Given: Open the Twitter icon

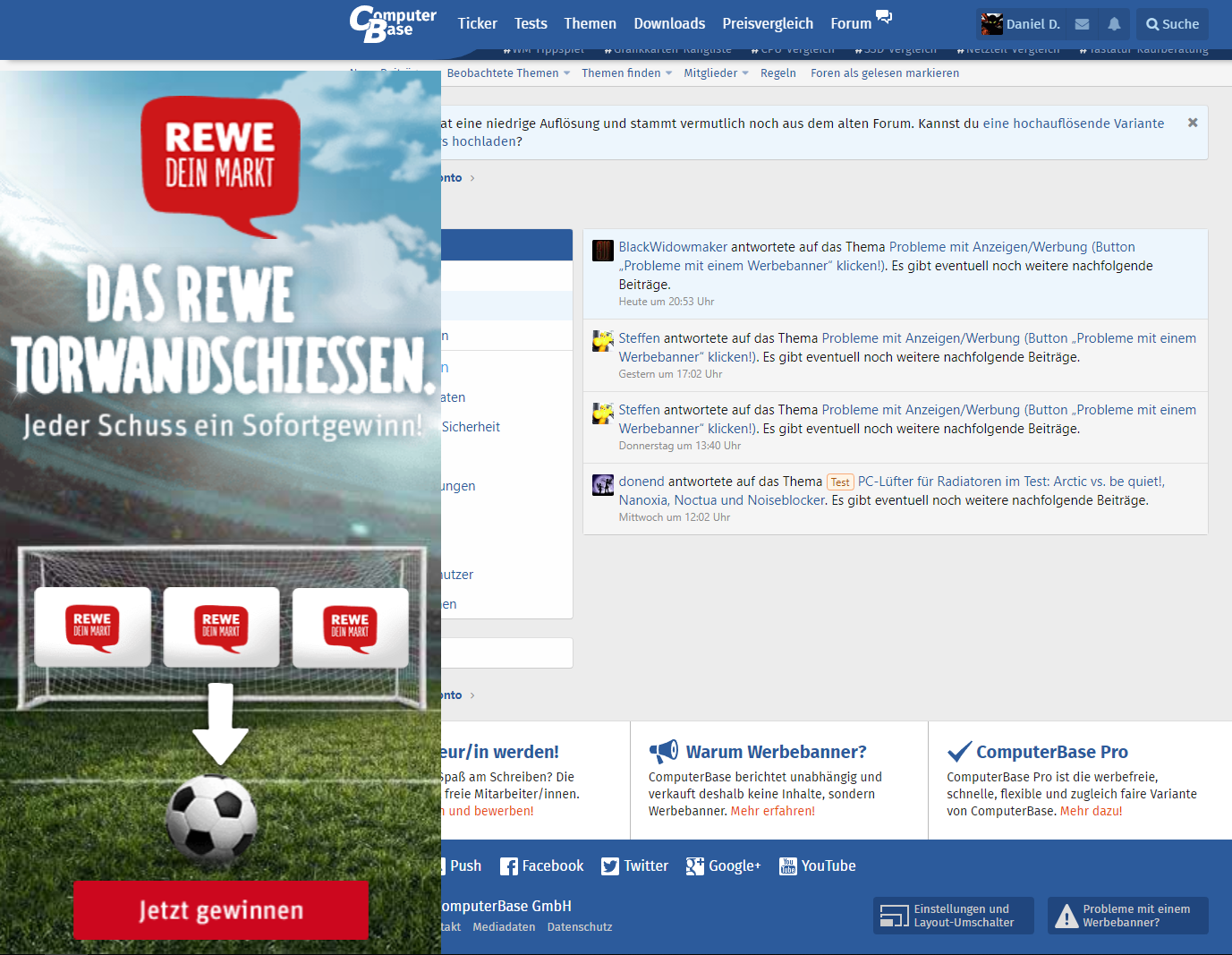Looking at the screenshot, I should (610, 866).
